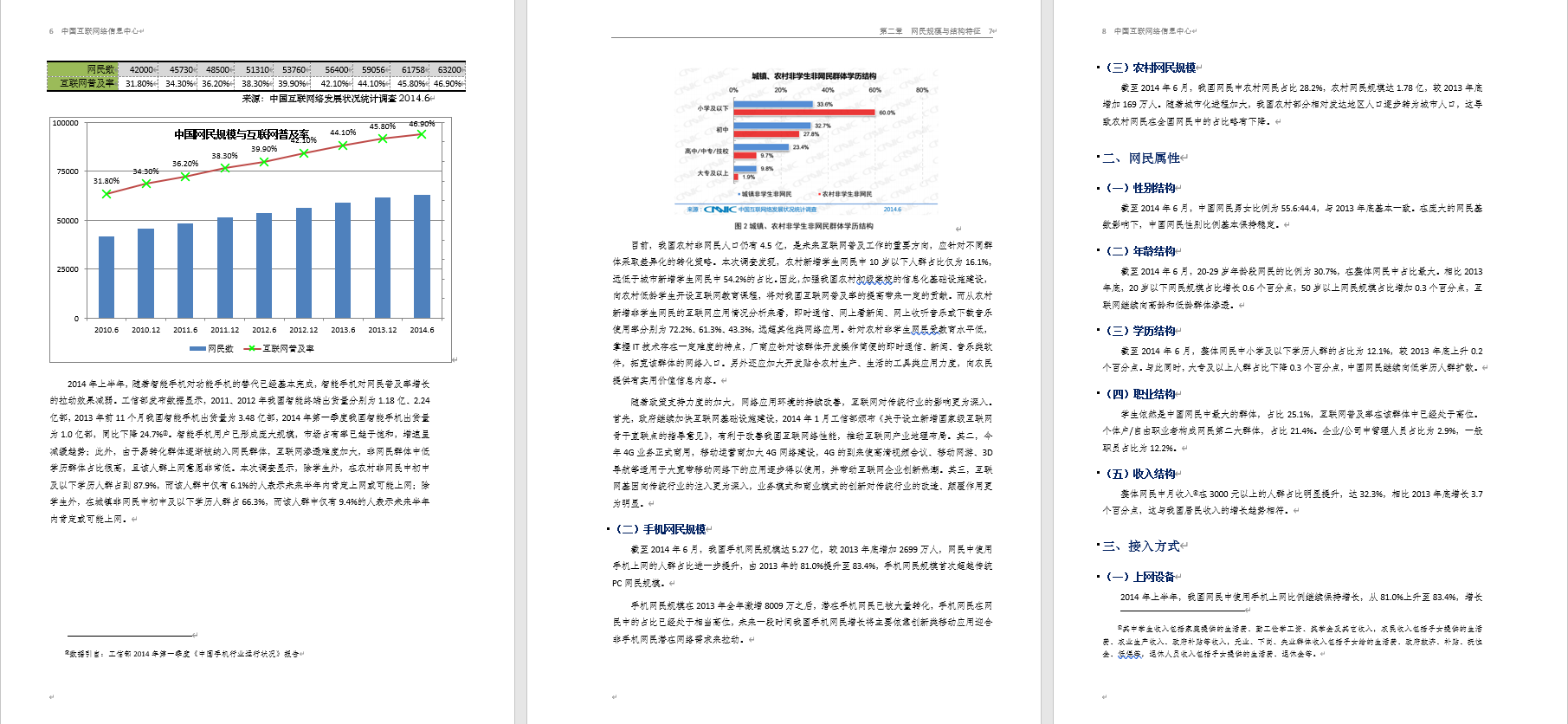
Task: Click the 31.80% data label on the line
Action: (x=106, y=181)
